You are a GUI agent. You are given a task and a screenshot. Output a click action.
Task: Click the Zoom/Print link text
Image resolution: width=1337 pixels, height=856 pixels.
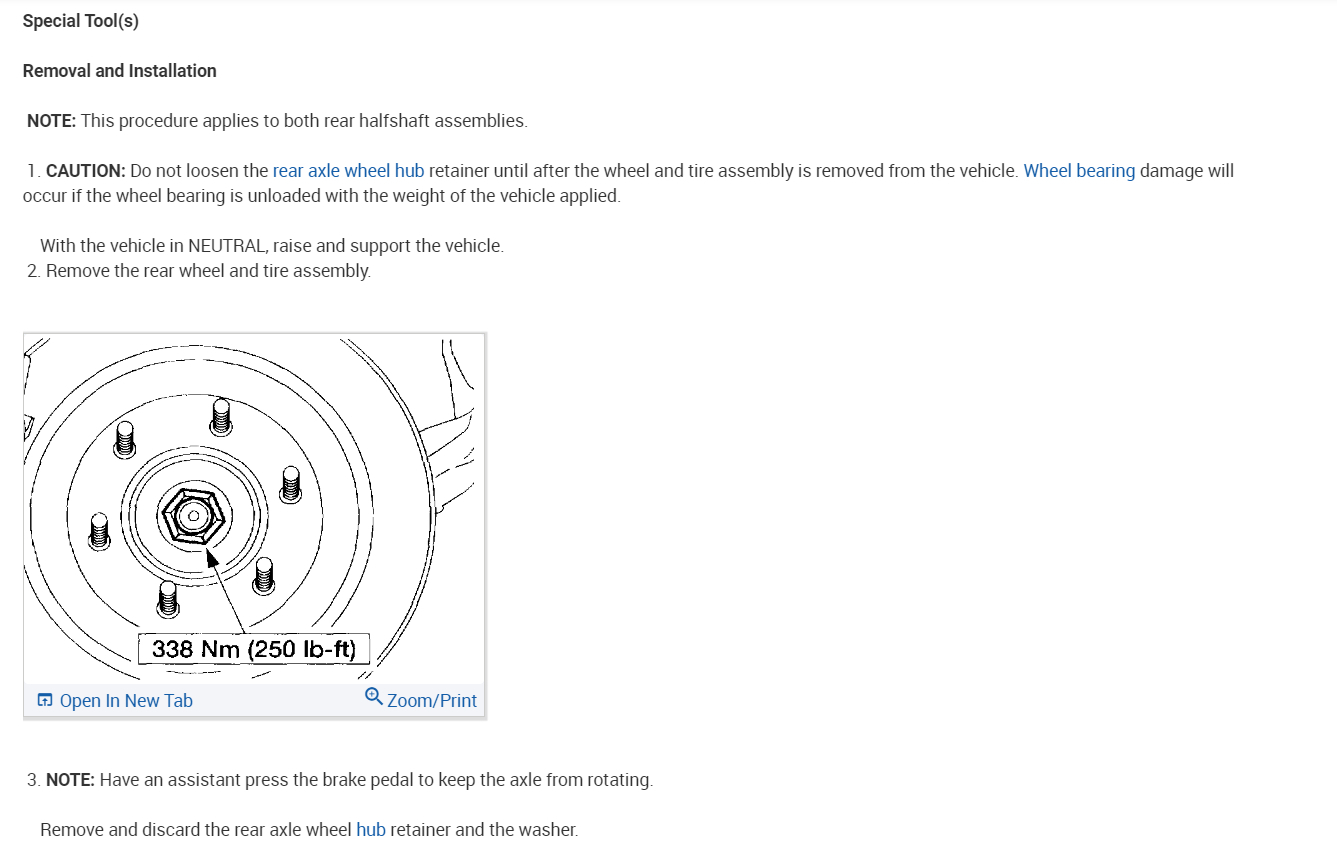click(431, 701)
